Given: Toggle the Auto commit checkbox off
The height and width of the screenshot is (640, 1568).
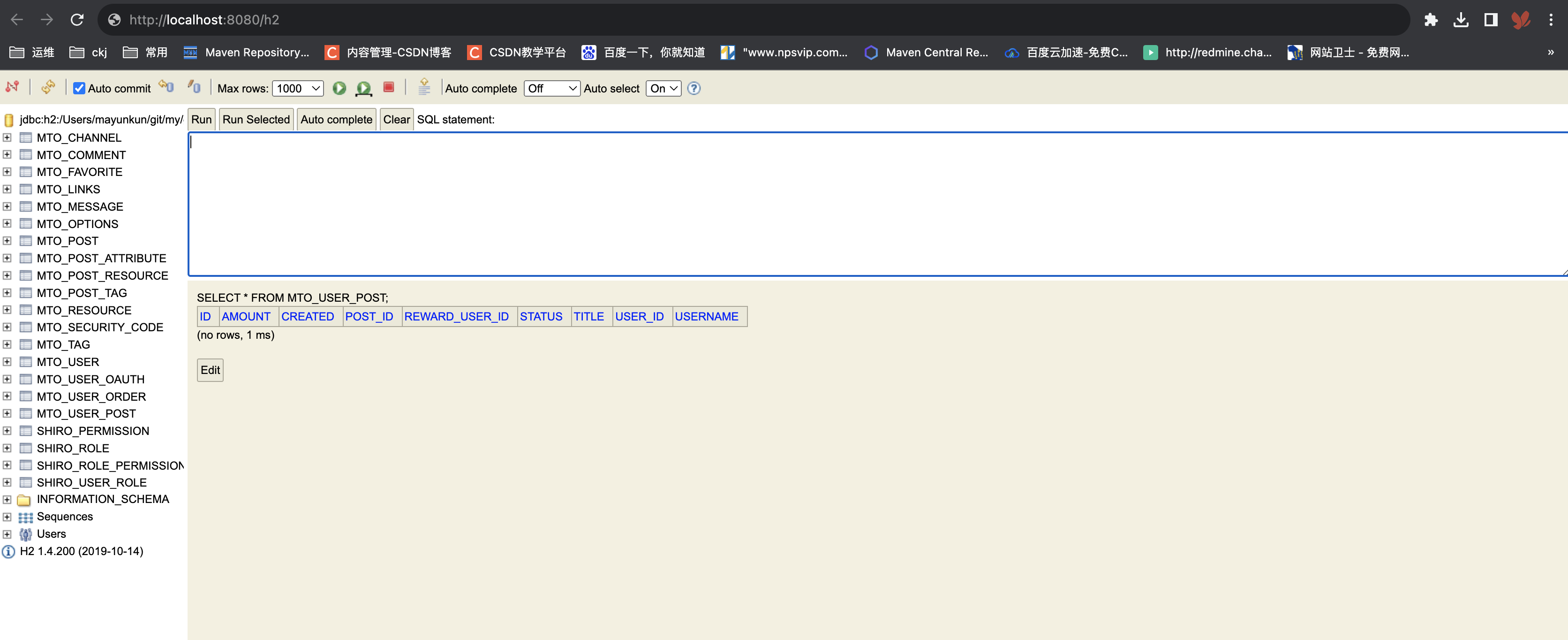Looking at the screenshot, I should (x=79, y=88).
